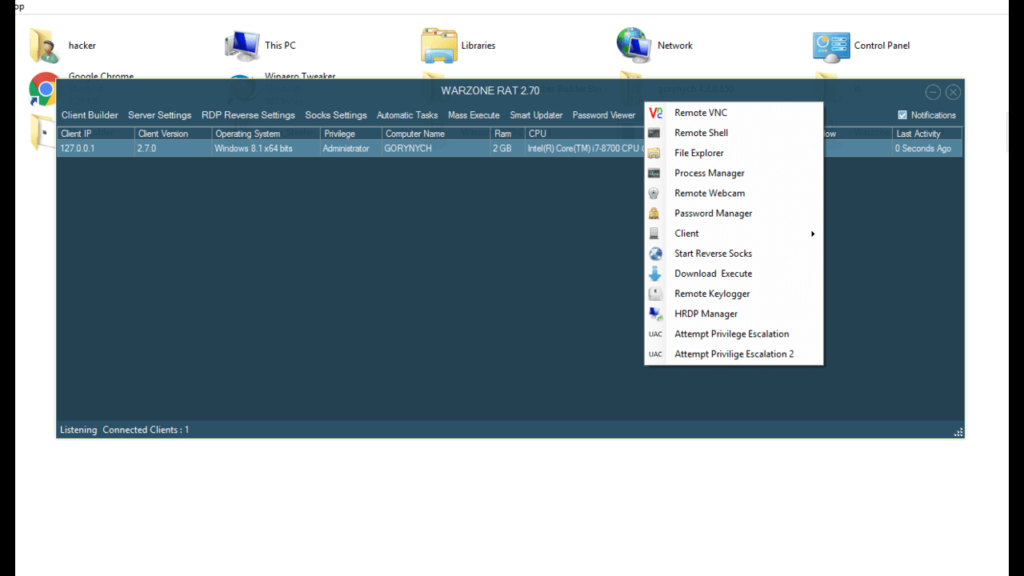Click the CPU column header

click(x=584, y=134)
